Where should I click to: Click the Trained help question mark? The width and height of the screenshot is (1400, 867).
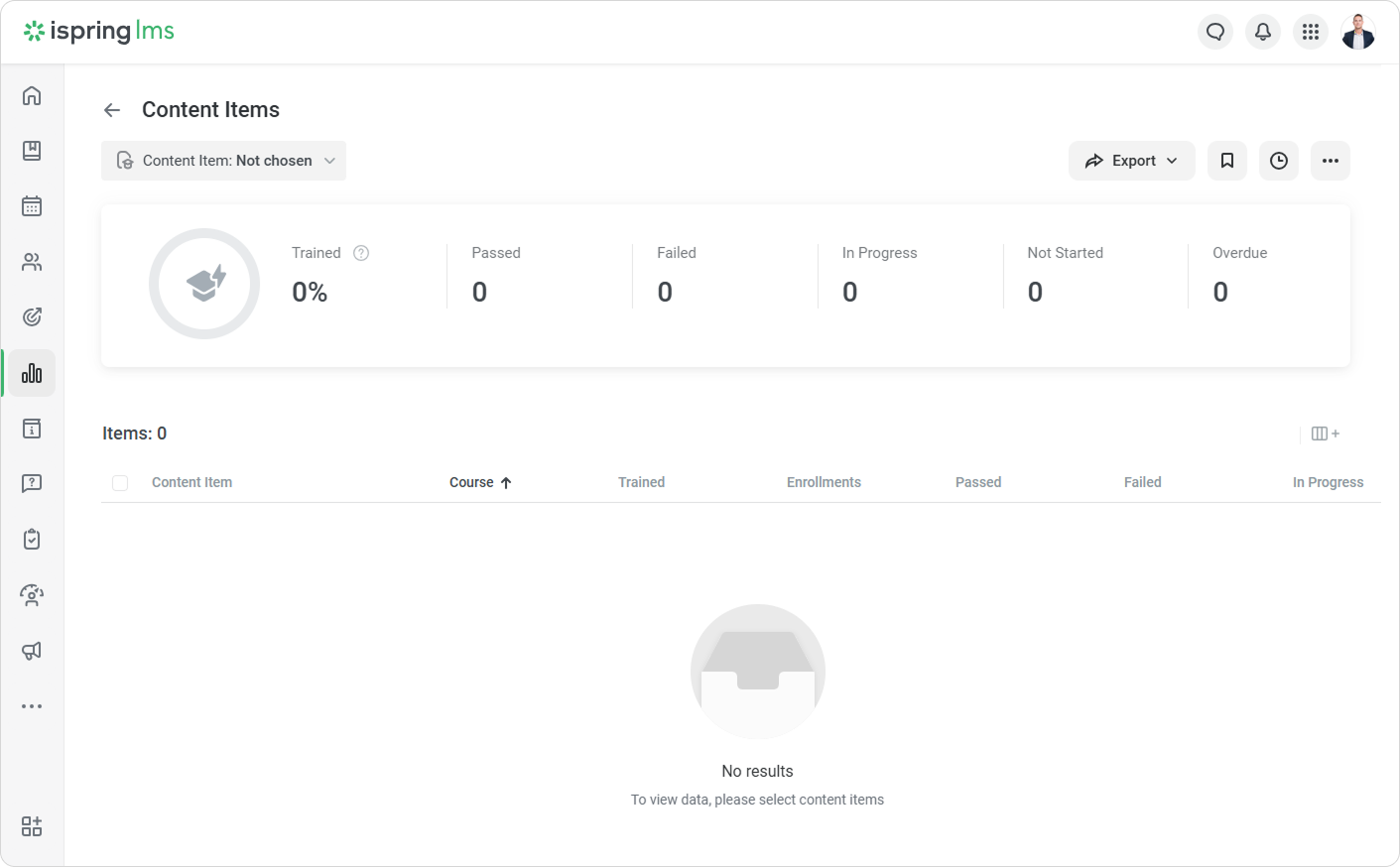[361, 253]
